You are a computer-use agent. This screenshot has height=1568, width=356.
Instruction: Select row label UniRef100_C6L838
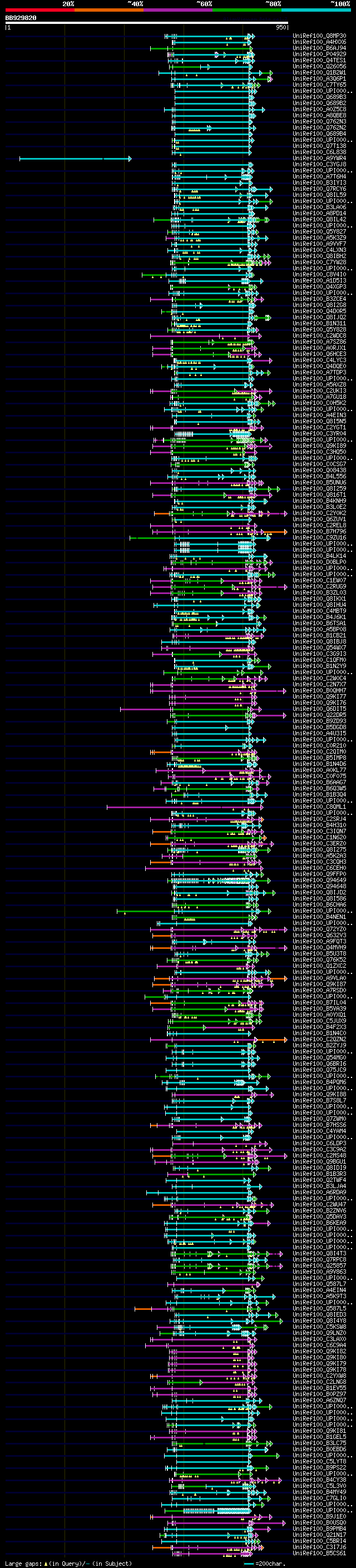pos(319,152)
